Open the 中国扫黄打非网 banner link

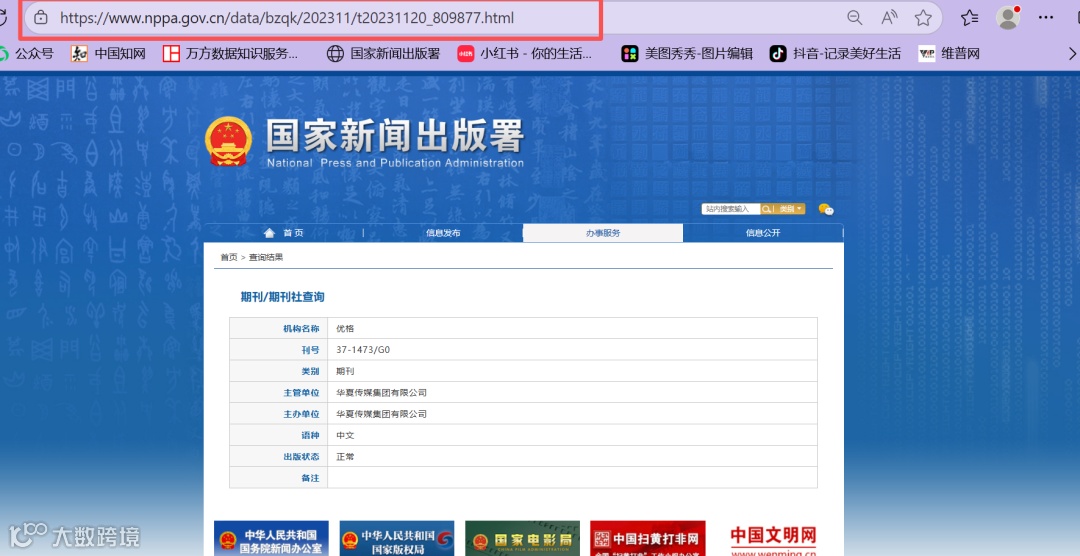[x=647, y=539]
